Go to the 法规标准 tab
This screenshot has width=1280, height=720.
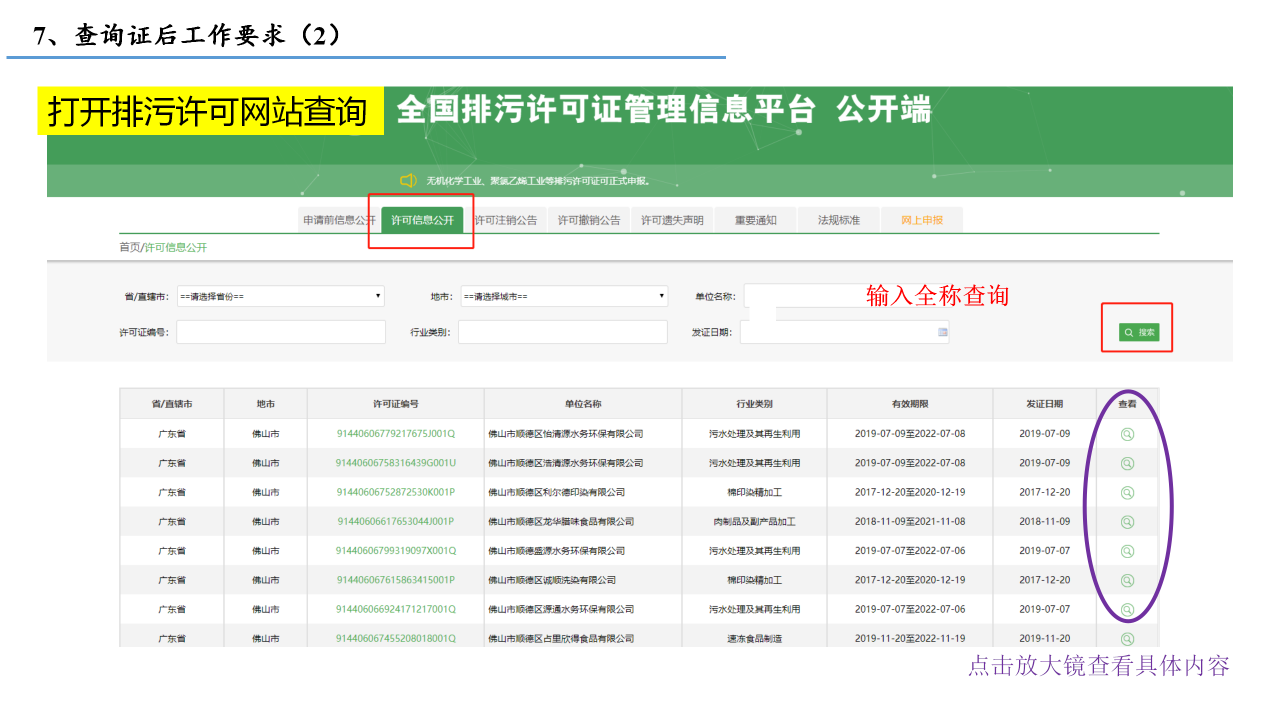(x=838, y=220)
